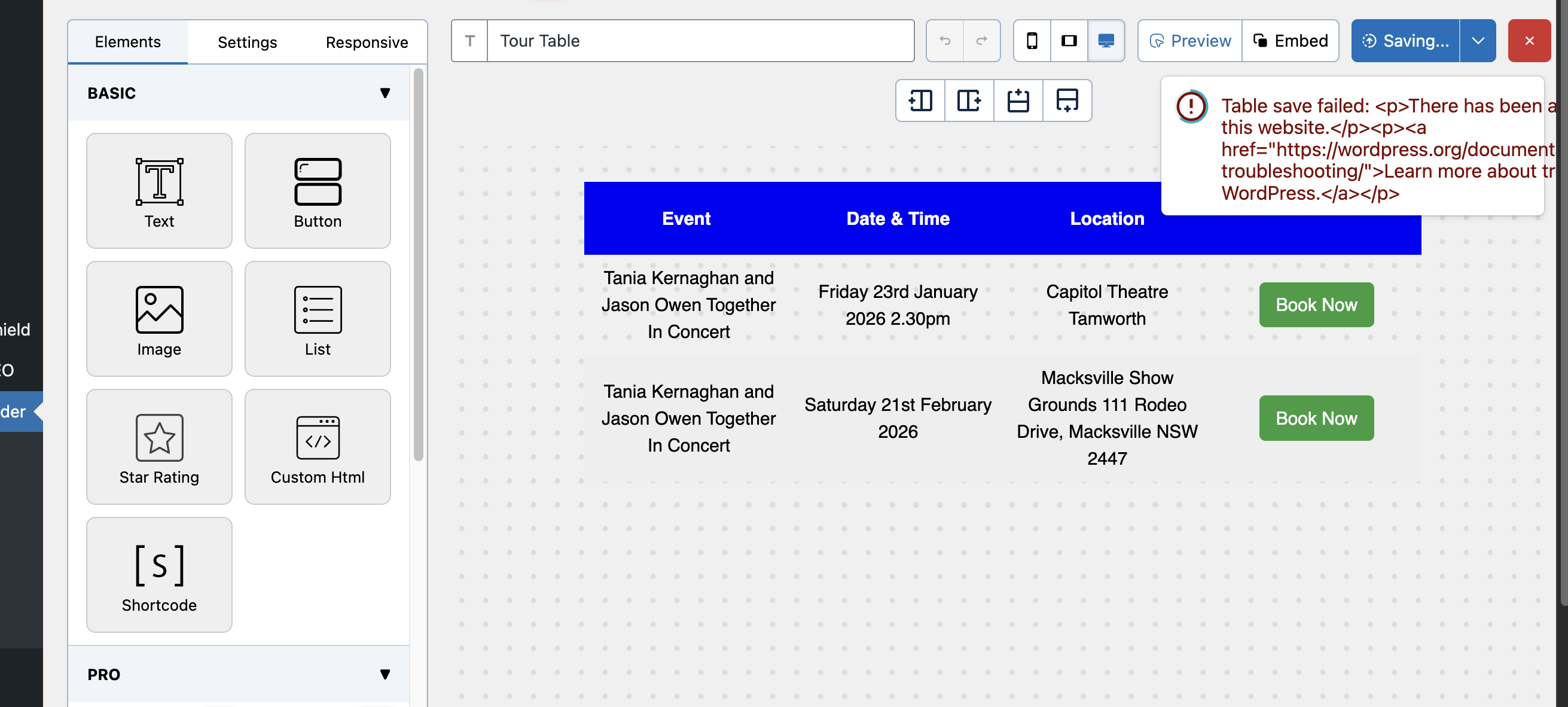This screenshot has height=707, width=1568.
Task: Add a Custom Html element
Action: [317, 446]
